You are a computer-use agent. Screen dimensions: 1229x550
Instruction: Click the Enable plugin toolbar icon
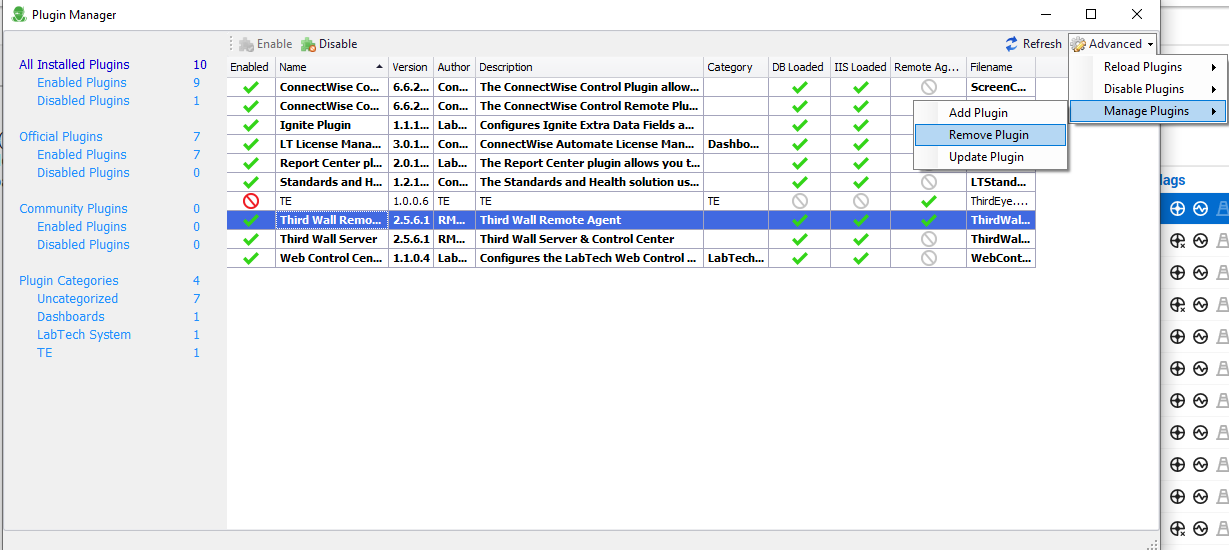click(x=246, y=44)
